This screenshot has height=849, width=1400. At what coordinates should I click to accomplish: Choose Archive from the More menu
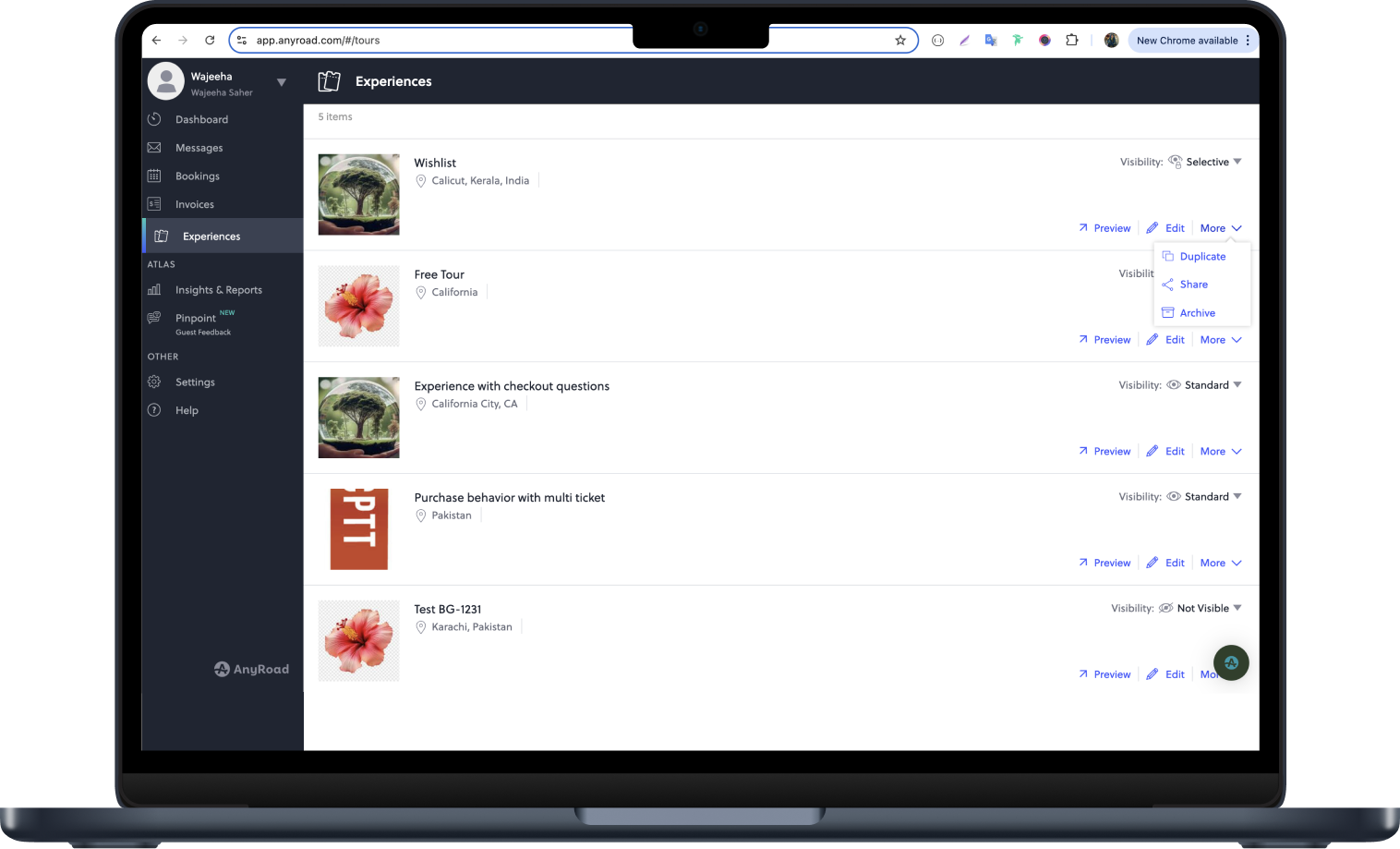[1197, 313]
